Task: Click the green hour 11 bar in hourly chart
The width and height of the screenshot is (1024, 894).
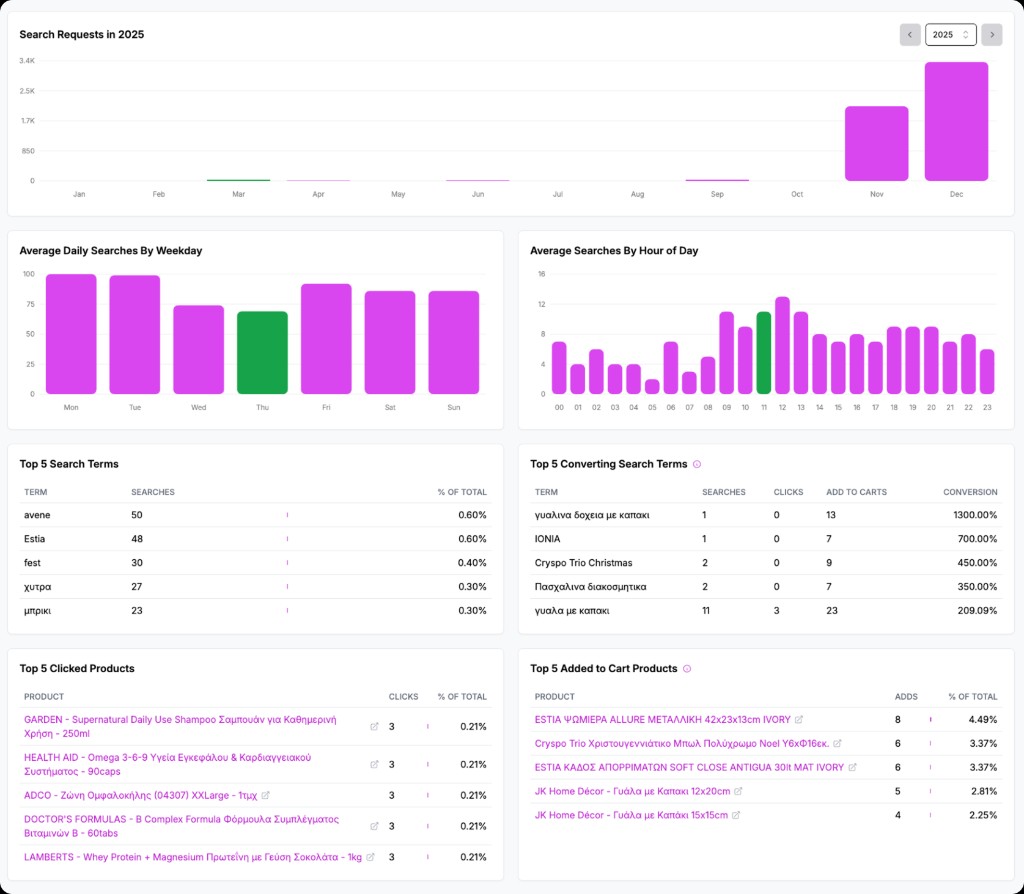Action: coord(763,352)
